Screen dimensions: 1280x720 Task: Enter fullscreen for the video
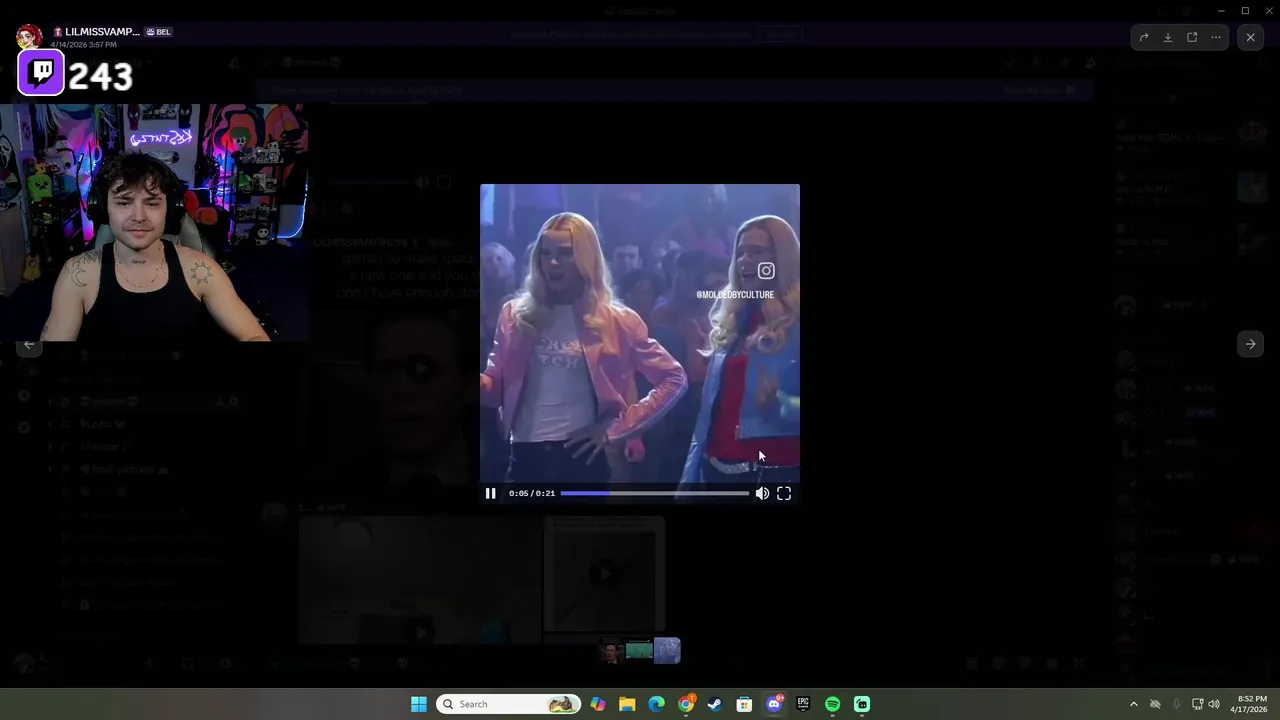tap(784, 493)
